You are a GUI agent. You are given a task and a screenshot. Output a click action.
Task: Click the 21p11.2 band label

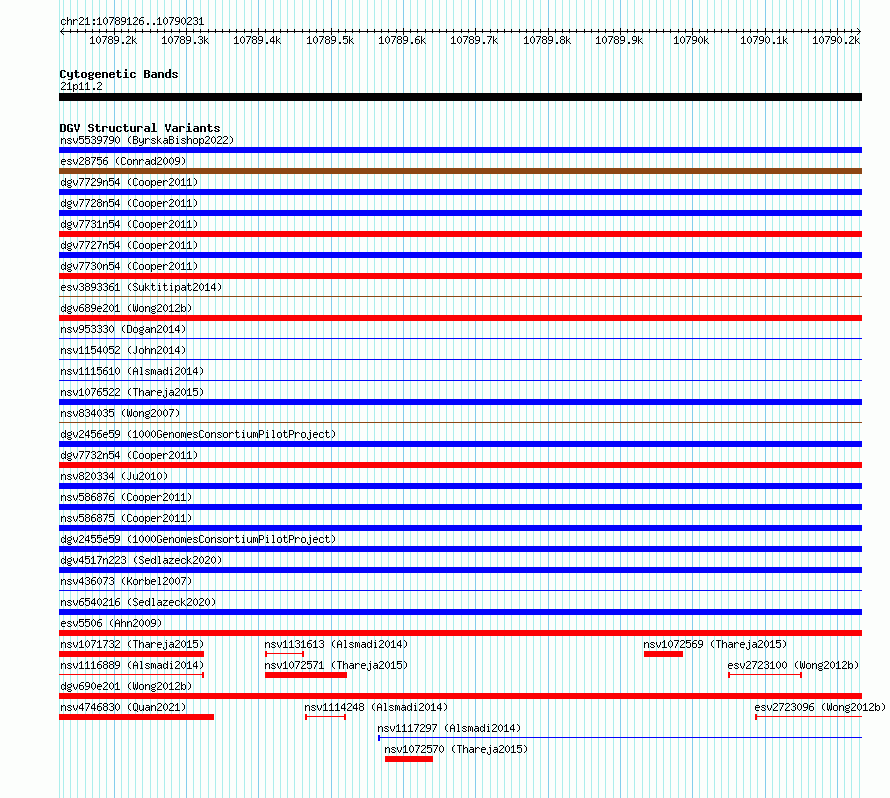[81, 86]
